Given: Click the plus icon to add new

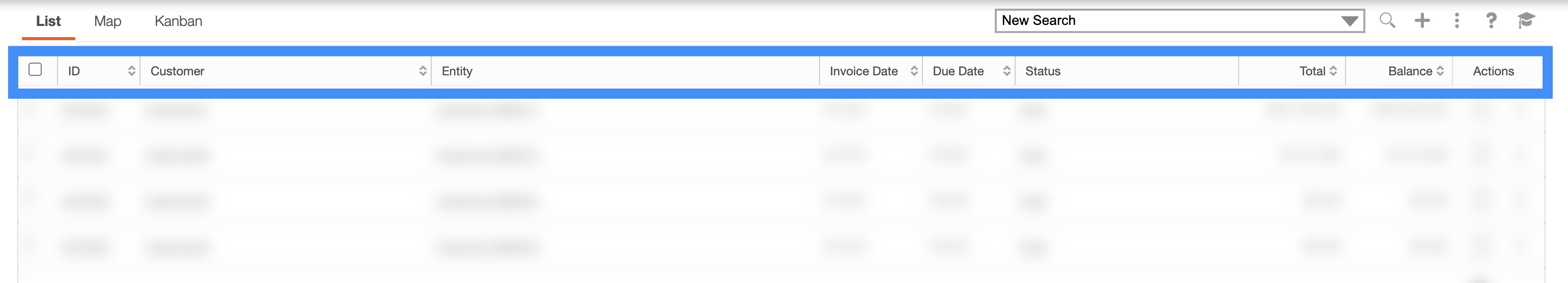Looking at the screenshot, I should pos(1422,21).
